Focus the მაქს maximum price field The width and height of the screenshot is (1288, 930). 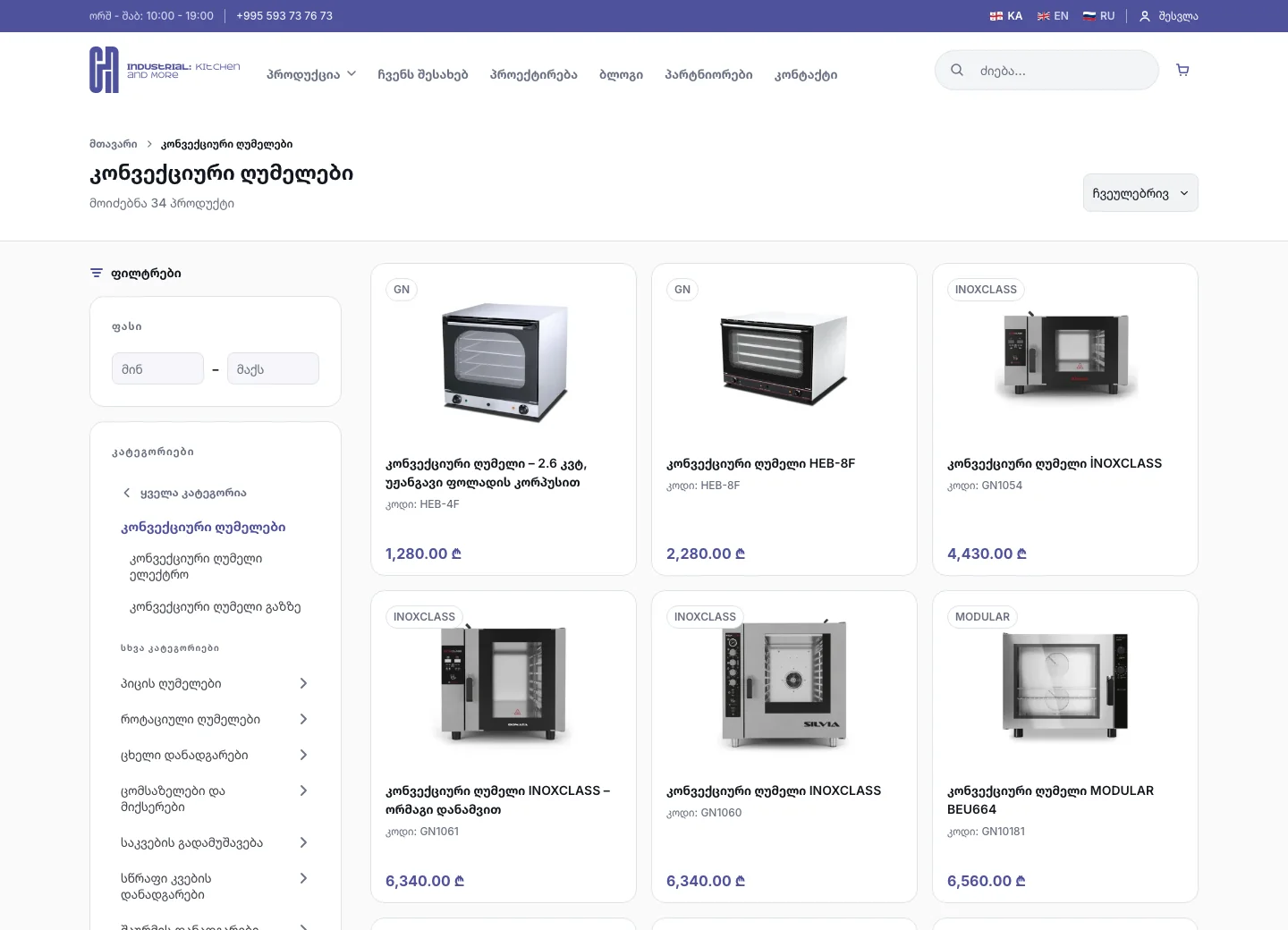[x=274, y=368]
